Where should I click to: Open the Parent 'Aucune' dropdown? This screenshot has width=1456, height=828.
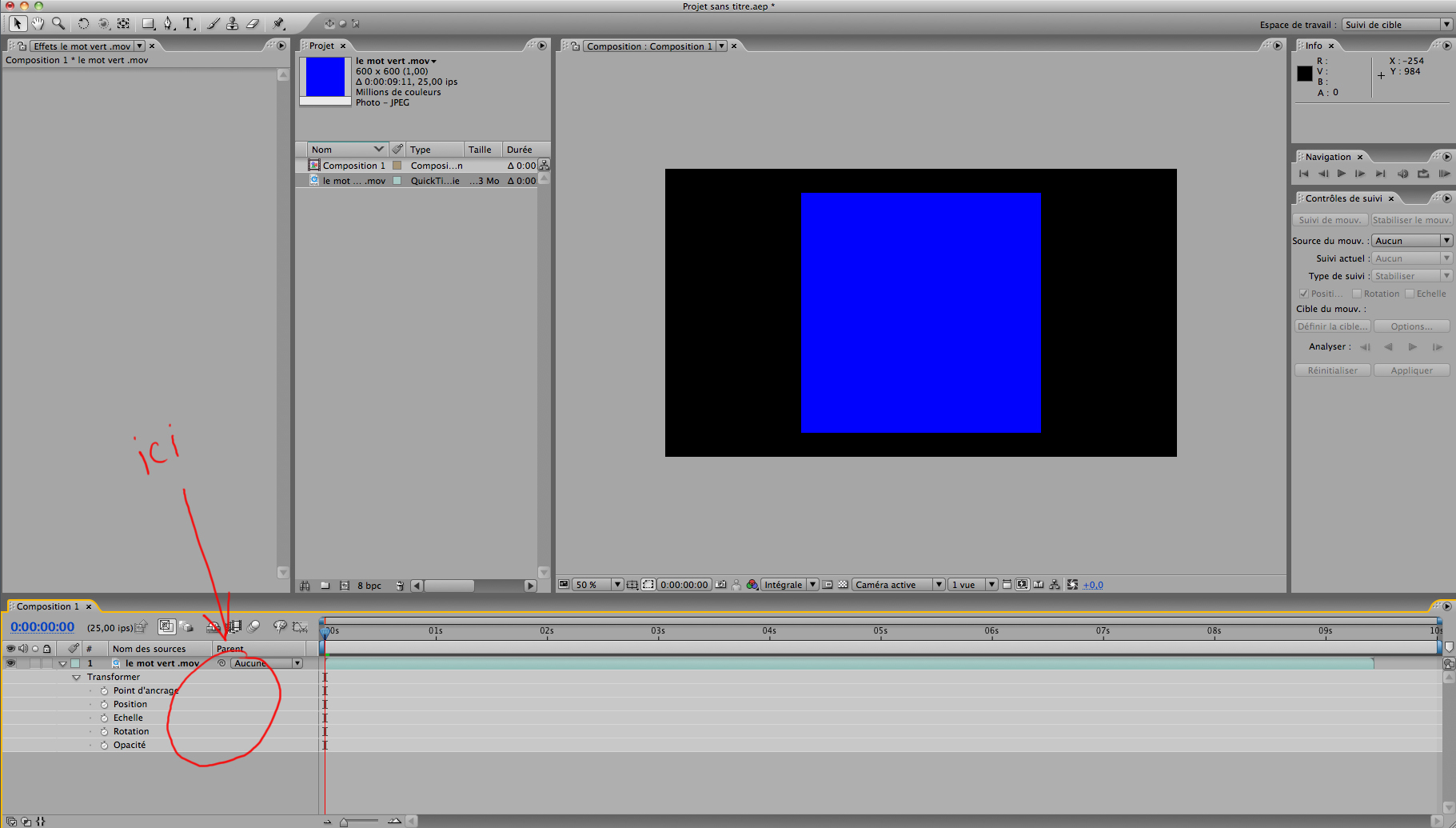[266, 663]
